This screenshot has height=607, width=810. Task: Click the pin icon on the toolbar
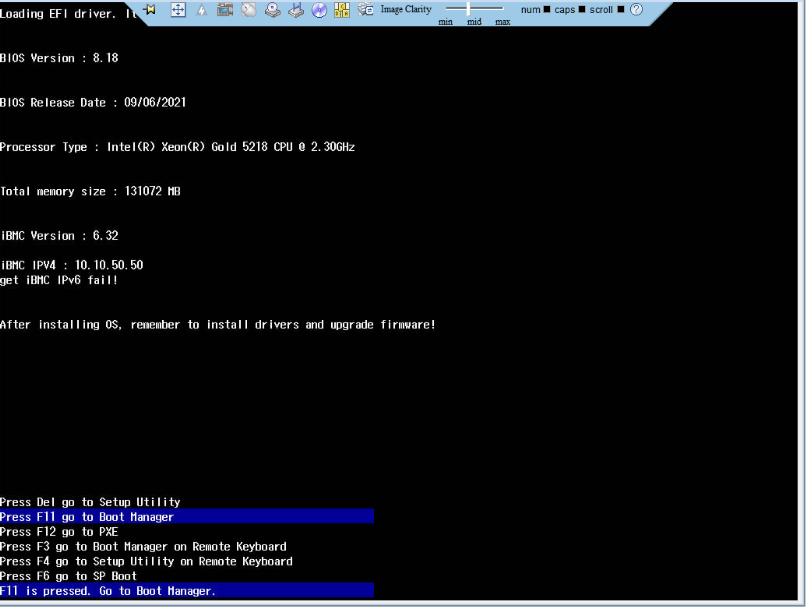click(150, 10)
